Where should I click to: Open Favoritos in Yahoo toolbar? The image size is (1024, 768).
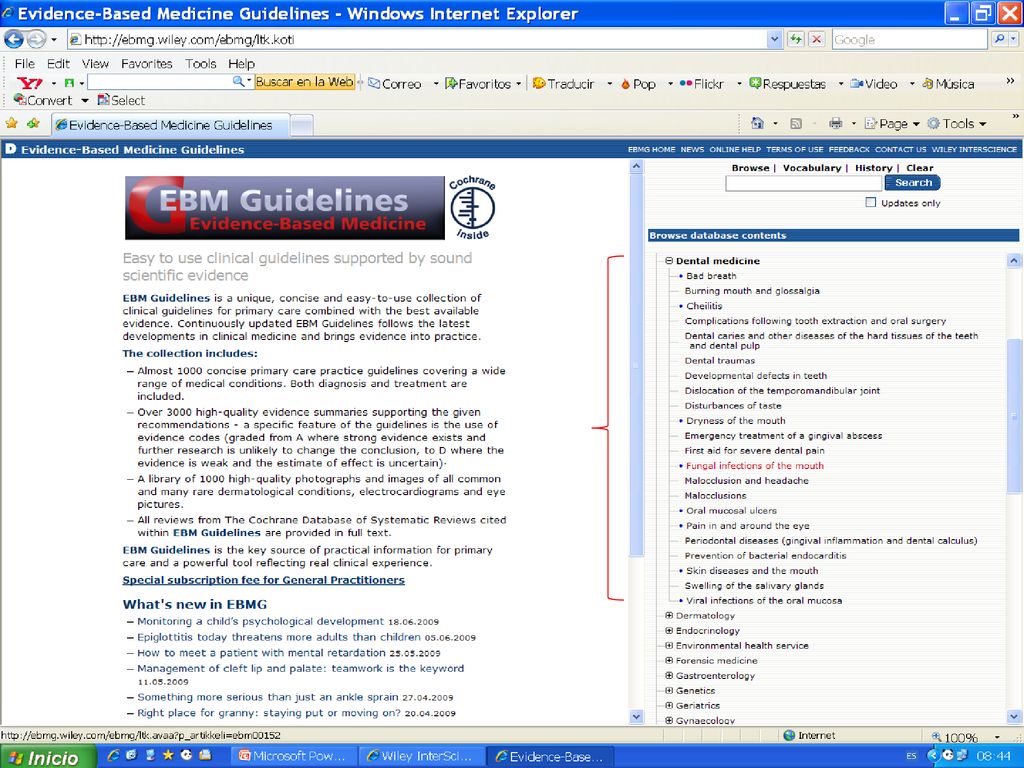pyautogui.click(x=478, y=84)
